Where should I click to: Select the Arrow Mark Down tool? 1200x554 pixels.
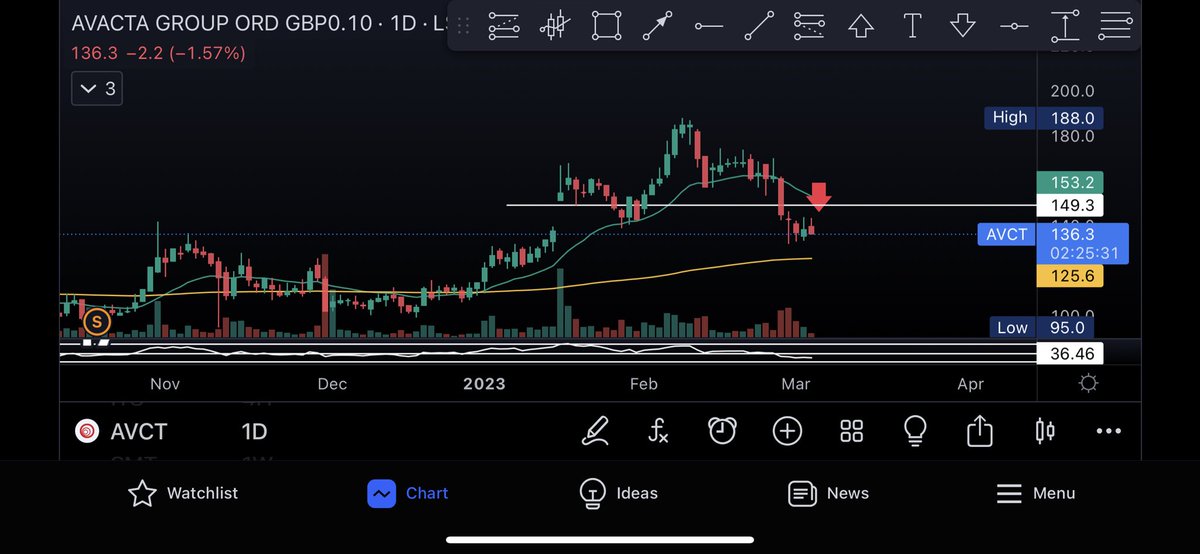coord(963,25)
